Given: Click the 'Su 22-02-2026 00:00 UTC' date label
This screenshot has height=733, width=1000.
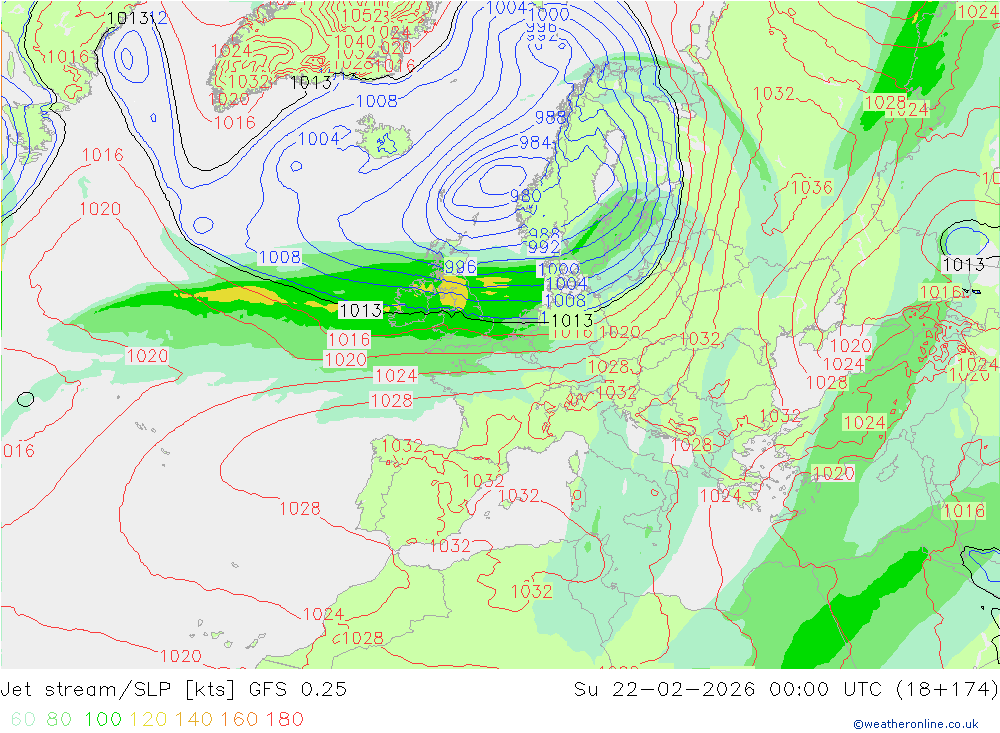Looking at the screenshot, I should (728, 690).
